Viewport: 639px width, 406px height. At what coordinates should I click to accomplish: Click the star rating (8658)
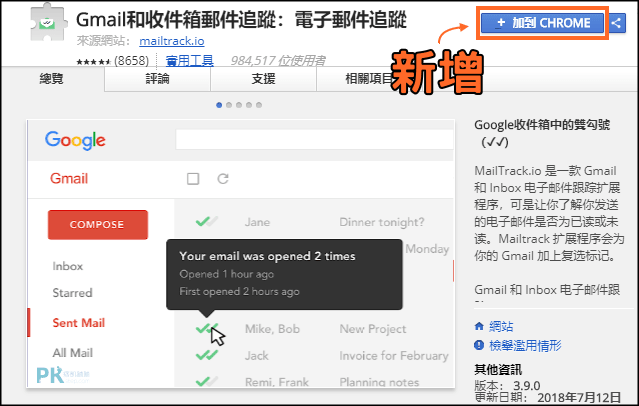point(112,61)
